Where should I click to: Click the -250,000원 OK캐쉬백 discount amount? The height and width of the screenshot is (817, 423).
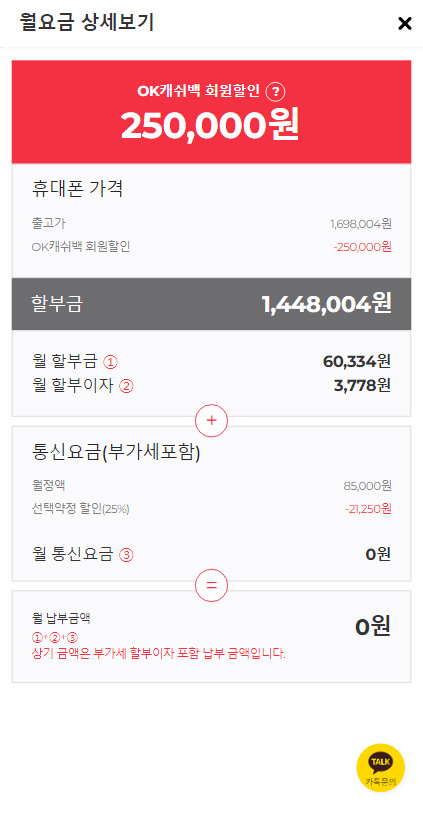coord(363,247)
